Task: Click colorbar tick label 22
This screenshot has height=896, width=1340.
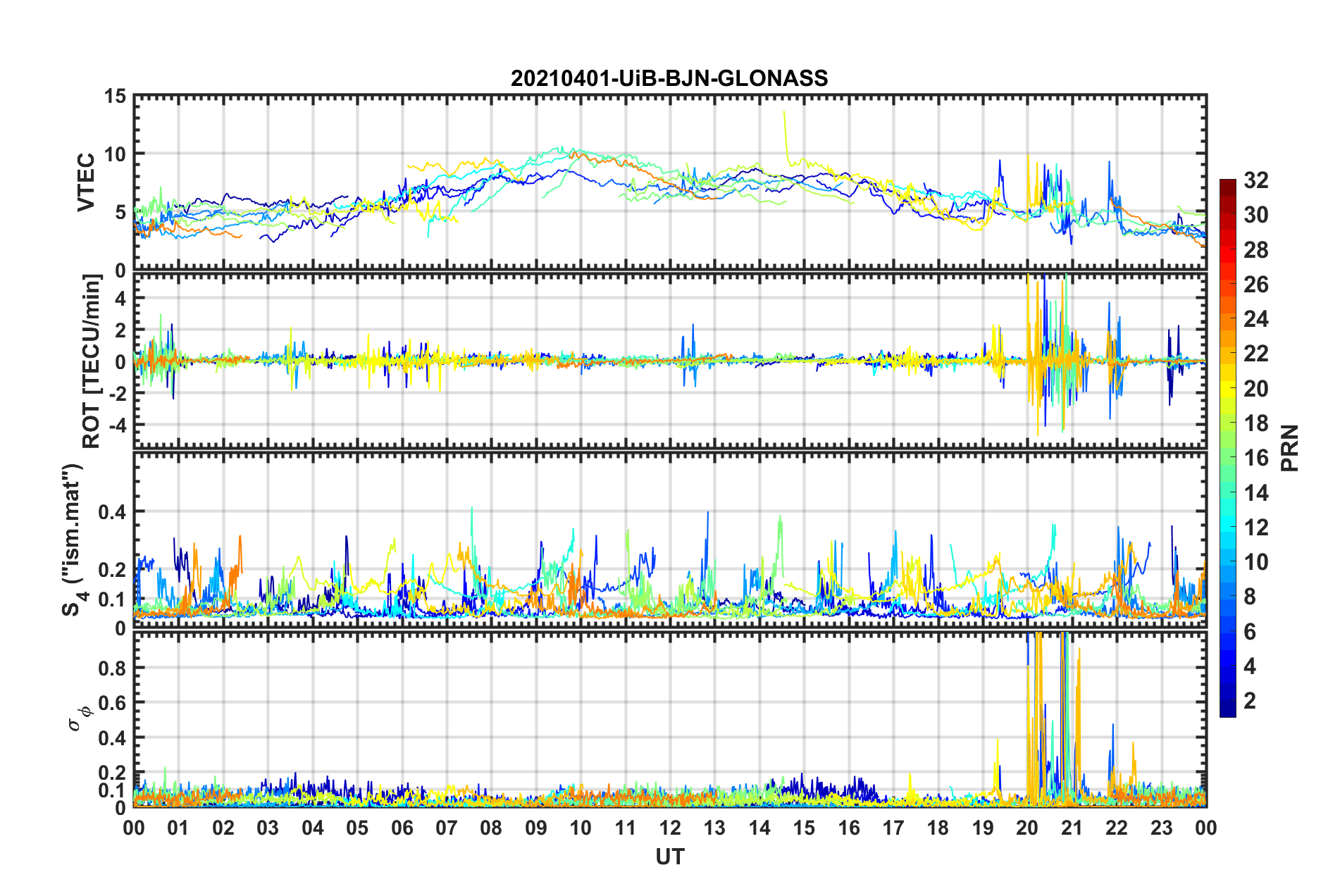Action: point(1255,354)
